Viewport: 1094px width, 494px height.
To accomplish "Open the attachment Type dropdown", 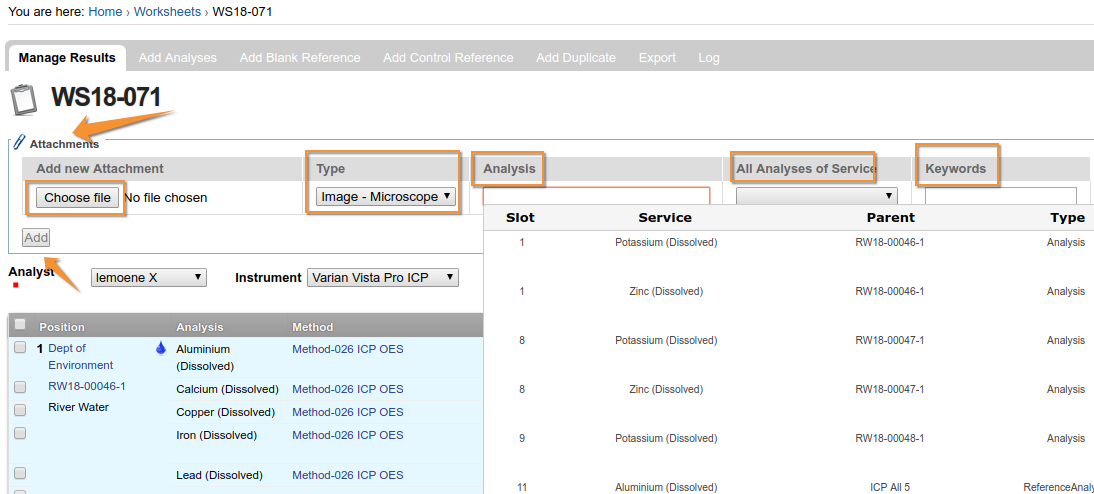I will coord(386,197).
